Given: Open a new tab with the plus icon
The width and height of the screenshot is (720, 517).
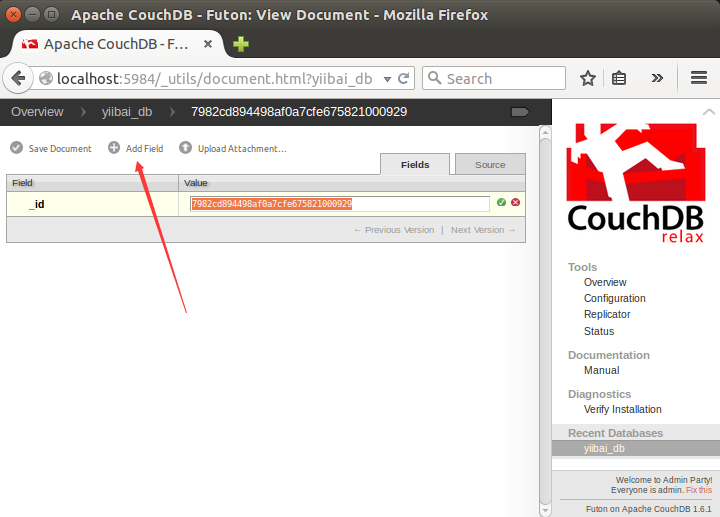Looking at the screenshot, I should tap(241, 44).
